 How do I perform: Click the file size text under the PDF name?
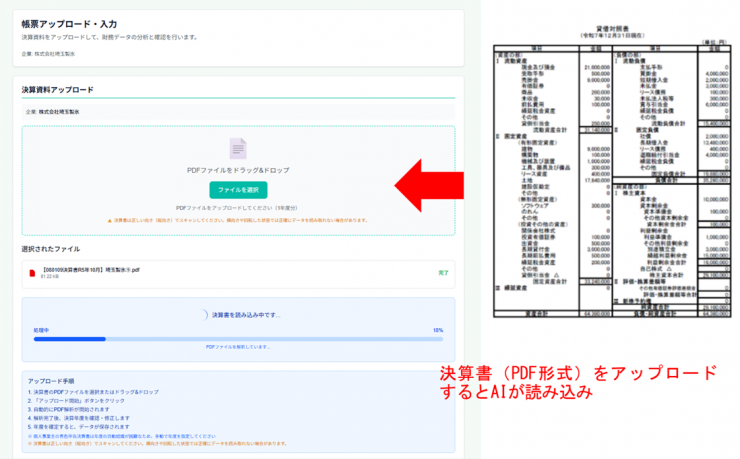click(x=50, y=276)
